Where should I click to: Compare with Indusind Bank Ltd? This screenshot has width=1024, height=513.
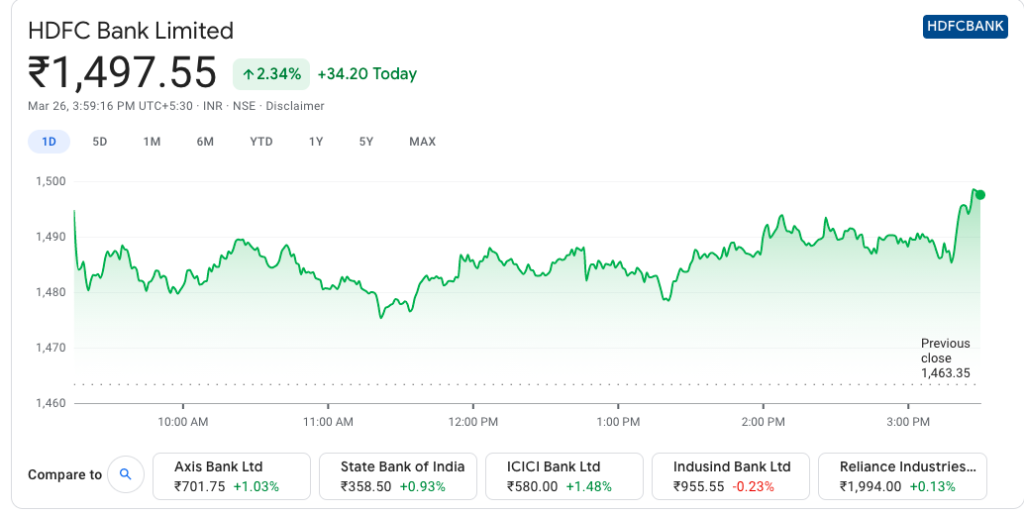click(x=730, y=476)
